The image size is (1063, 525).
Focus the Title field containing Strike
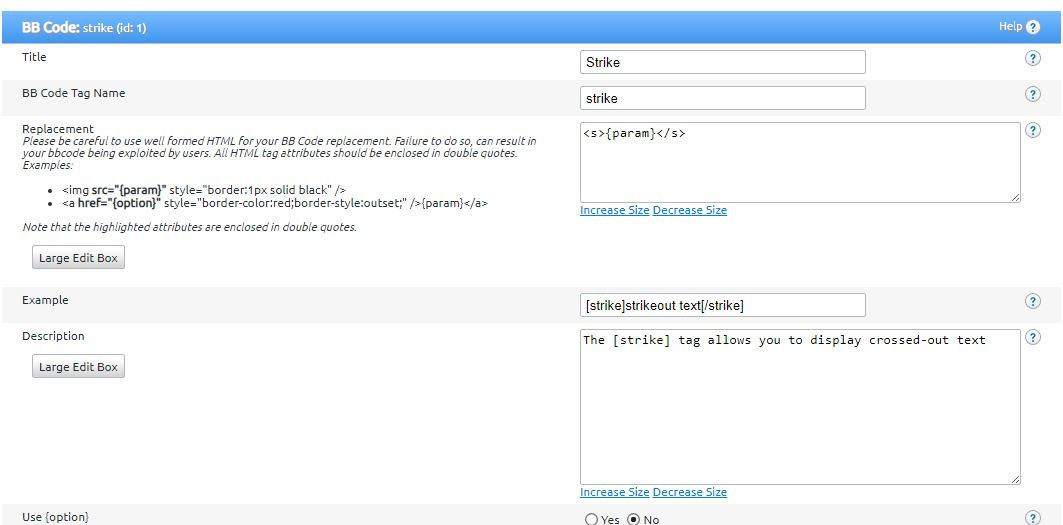[723, 62]
